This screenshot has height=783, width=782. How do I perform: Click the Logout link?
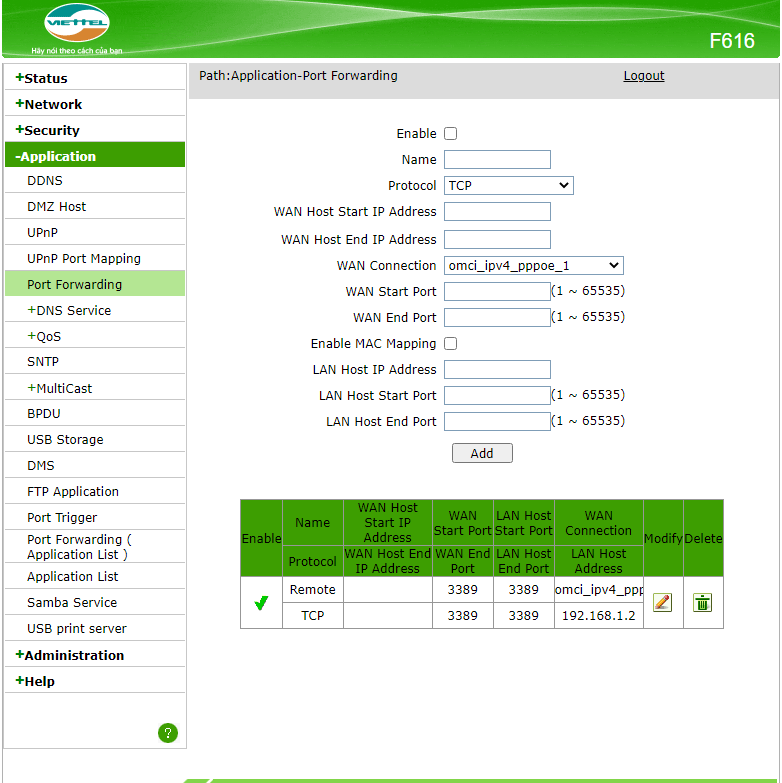[643, 75]
